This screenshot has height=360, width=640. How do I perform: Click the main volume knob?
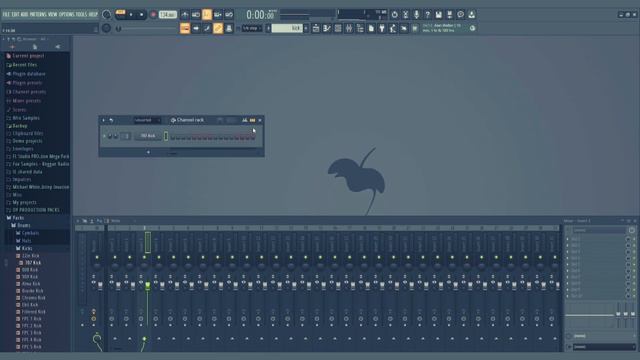click(107, 15)
